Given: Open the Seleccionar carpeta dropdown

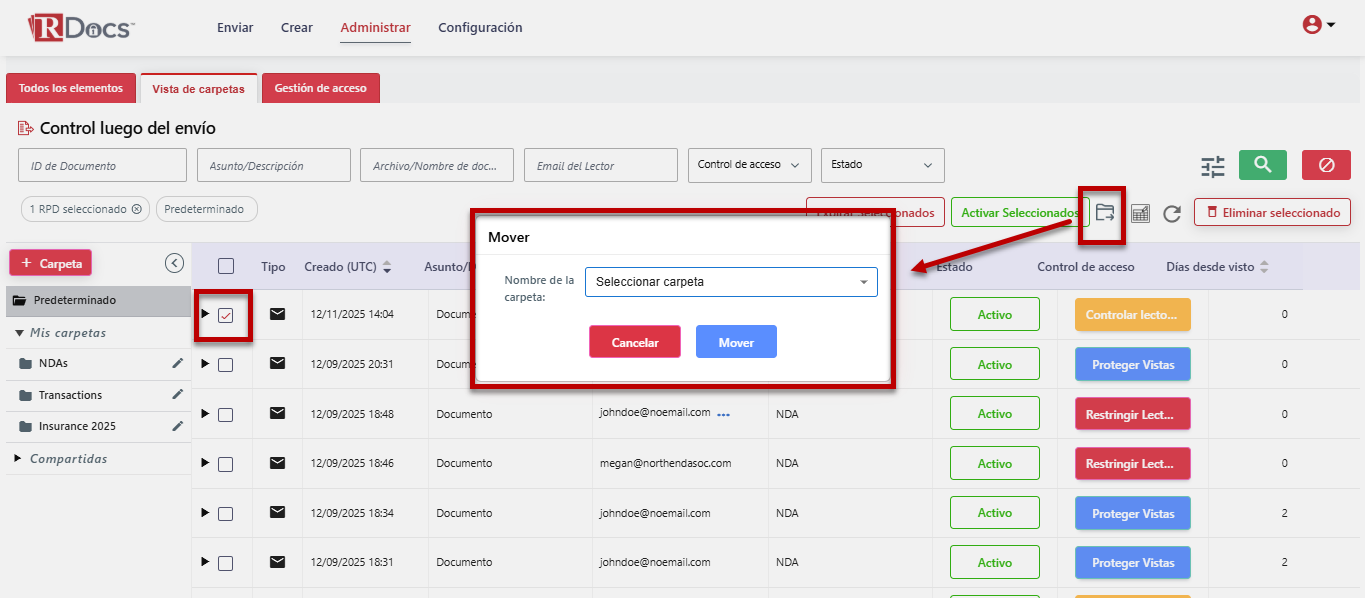Looking at the screenshot, I should coord(730,282).
